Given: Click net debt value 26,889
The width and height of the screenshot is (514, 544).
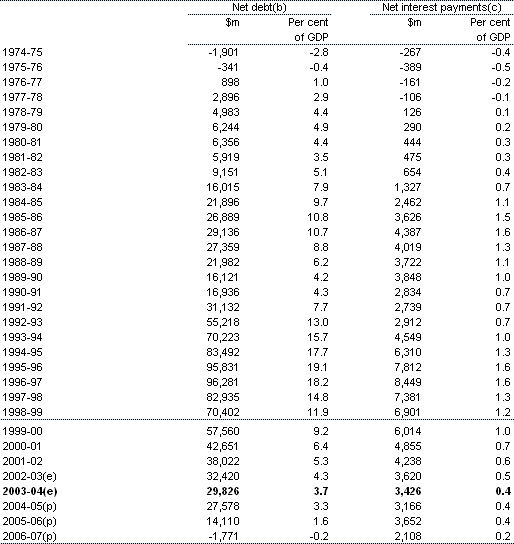Looking at the screenshot, I should coord(223,217).
